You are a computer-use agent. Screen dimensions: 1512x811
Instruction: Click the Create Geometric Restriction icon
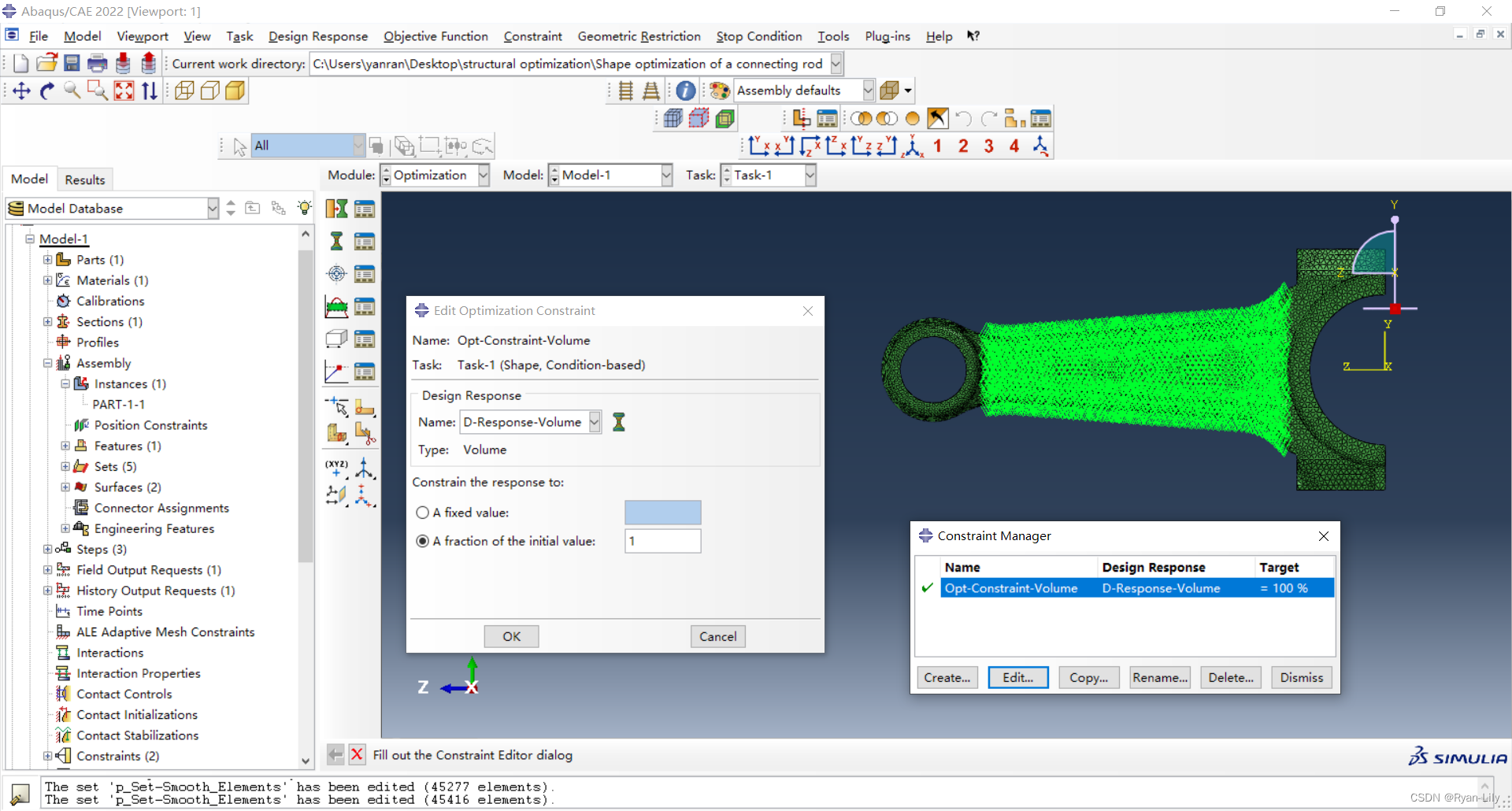tap(336, 339)
